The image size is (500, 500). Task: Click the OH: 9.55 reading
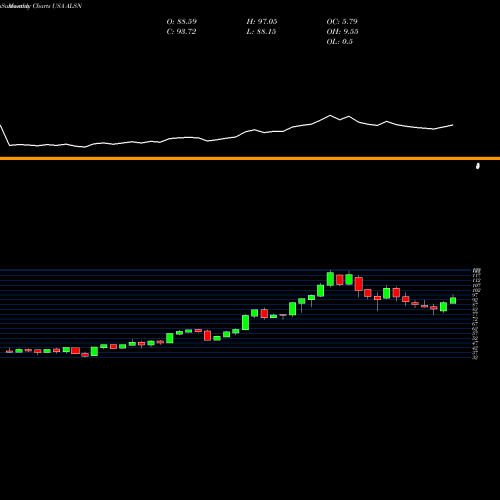click(x=342, y=32)
